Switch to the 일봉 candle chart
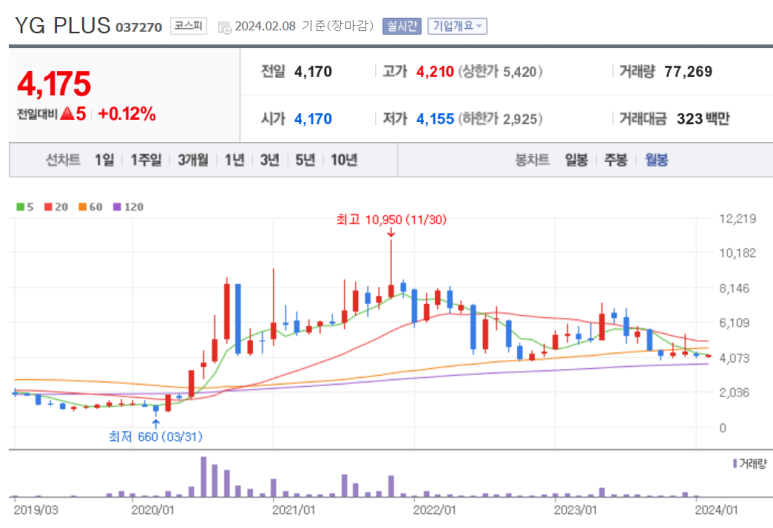Screen dimensions: 773x528 point(576,160)
